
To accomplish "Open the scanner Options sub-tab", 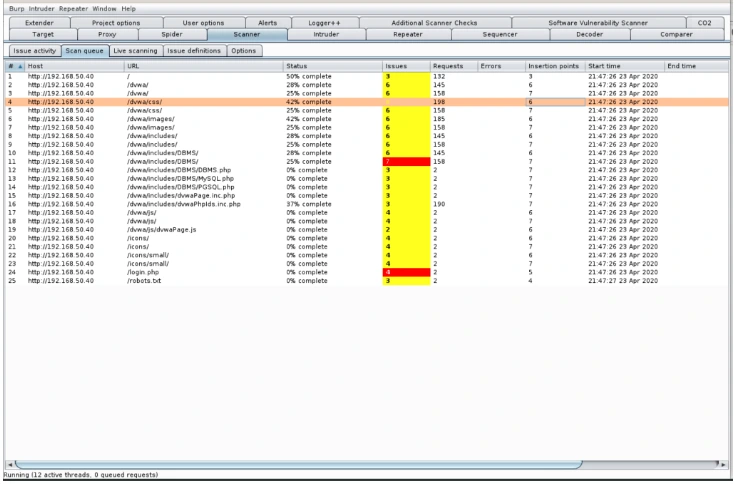I will pos(244,51).
